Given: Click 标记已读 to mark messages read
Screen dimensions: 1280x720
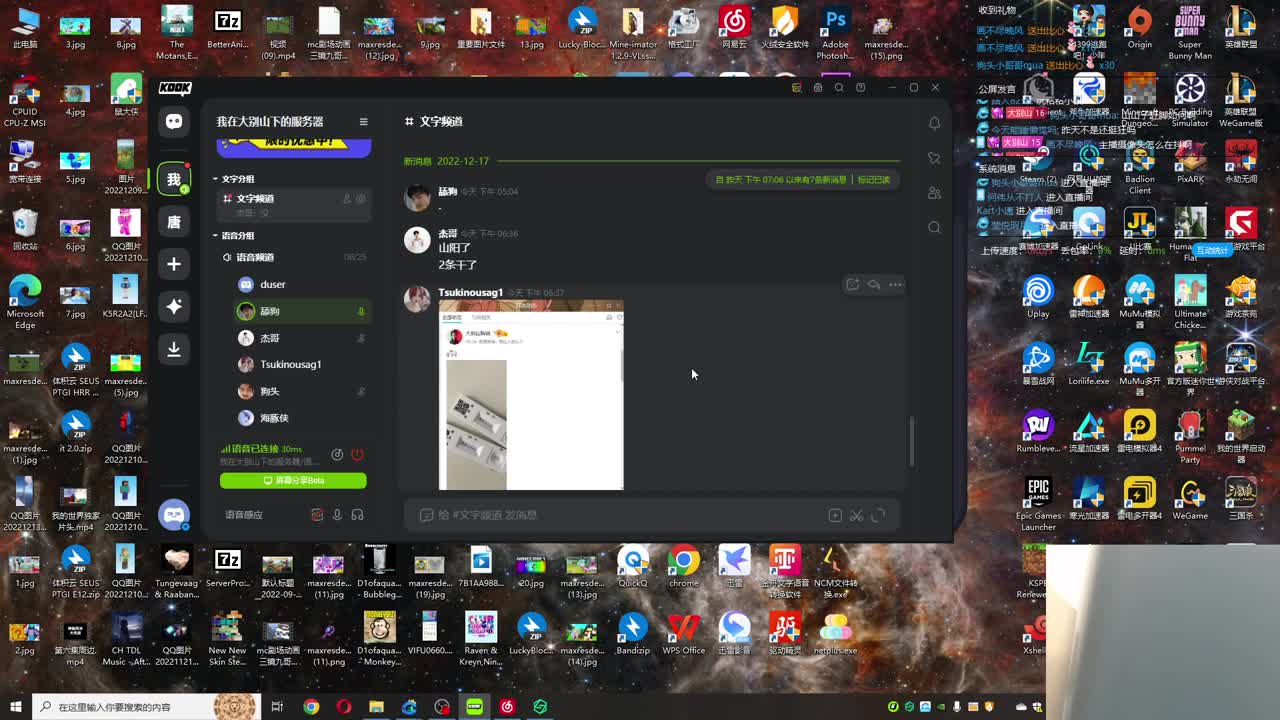Looking at the screenshot, I should click(873, 180).
